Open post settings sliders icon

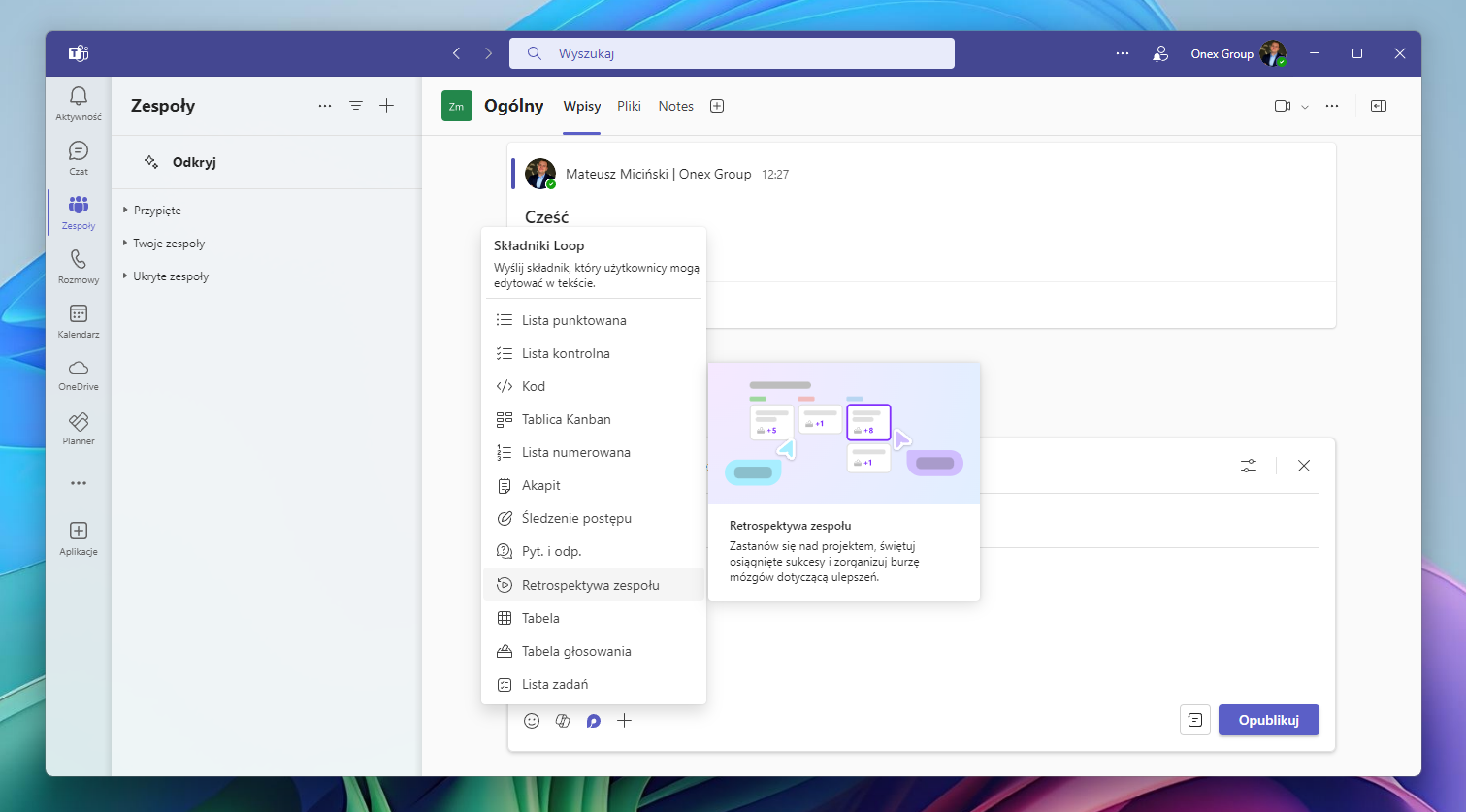click(1249, 466)
